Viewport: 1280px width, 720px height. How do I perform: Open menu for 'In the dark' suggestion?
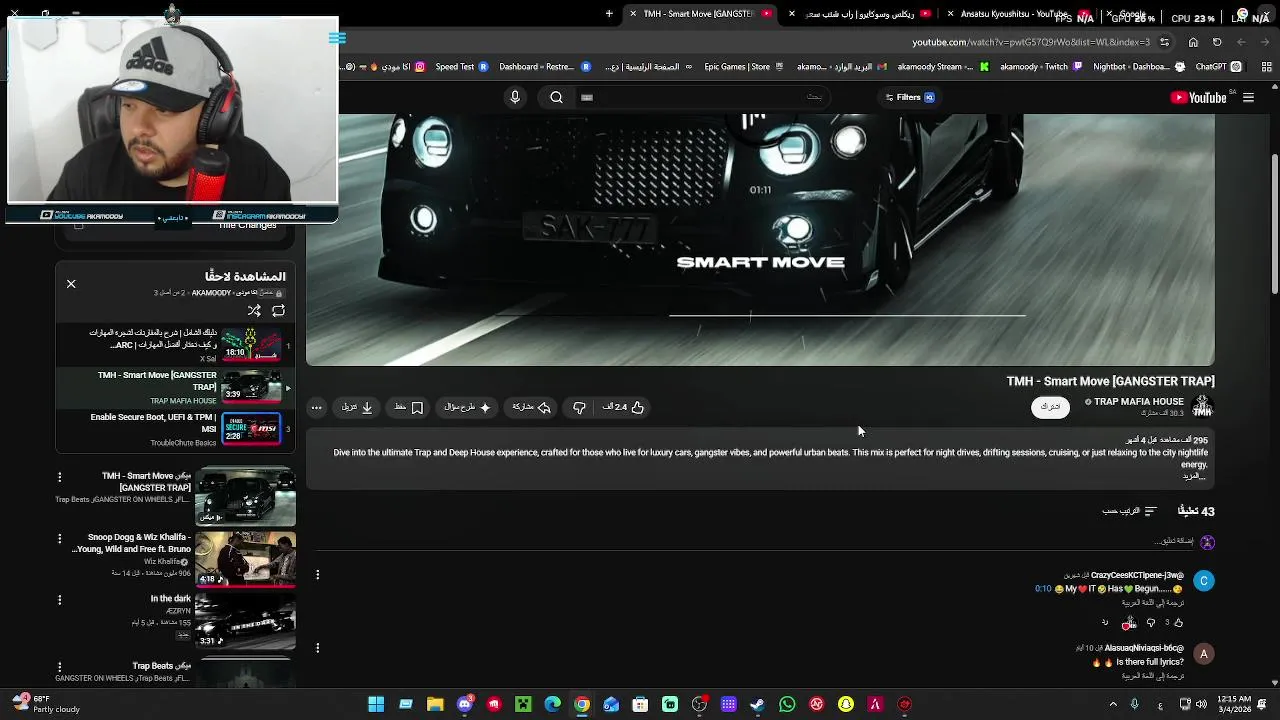59,600
